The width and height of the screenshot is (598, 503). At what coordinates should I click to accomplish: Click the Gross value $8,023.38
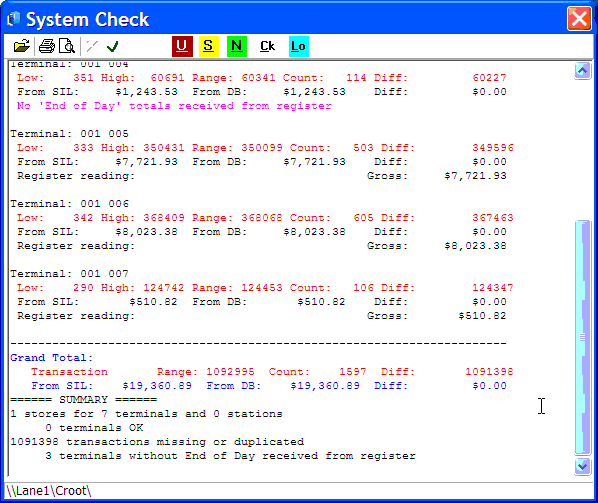pos(475,246)
